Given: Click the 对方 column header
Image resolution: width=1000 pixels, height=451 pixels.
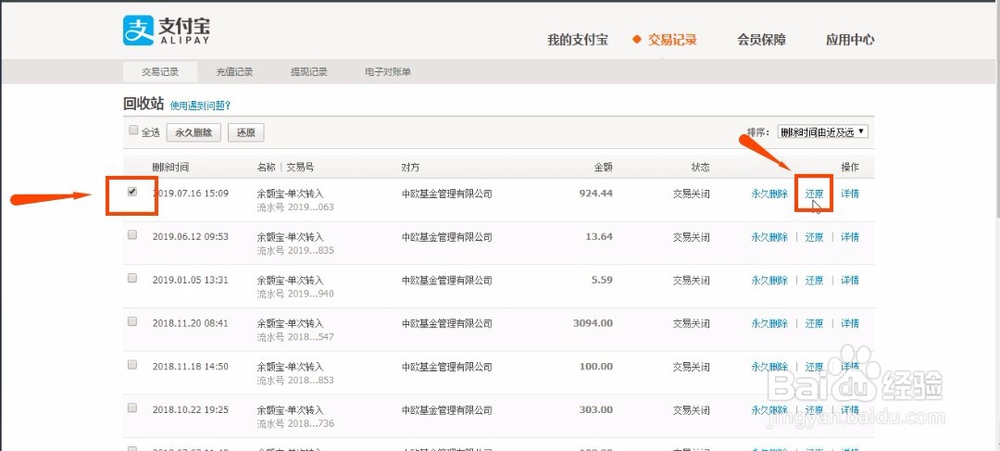Looking at the screenshot, I should pos(410,167).
